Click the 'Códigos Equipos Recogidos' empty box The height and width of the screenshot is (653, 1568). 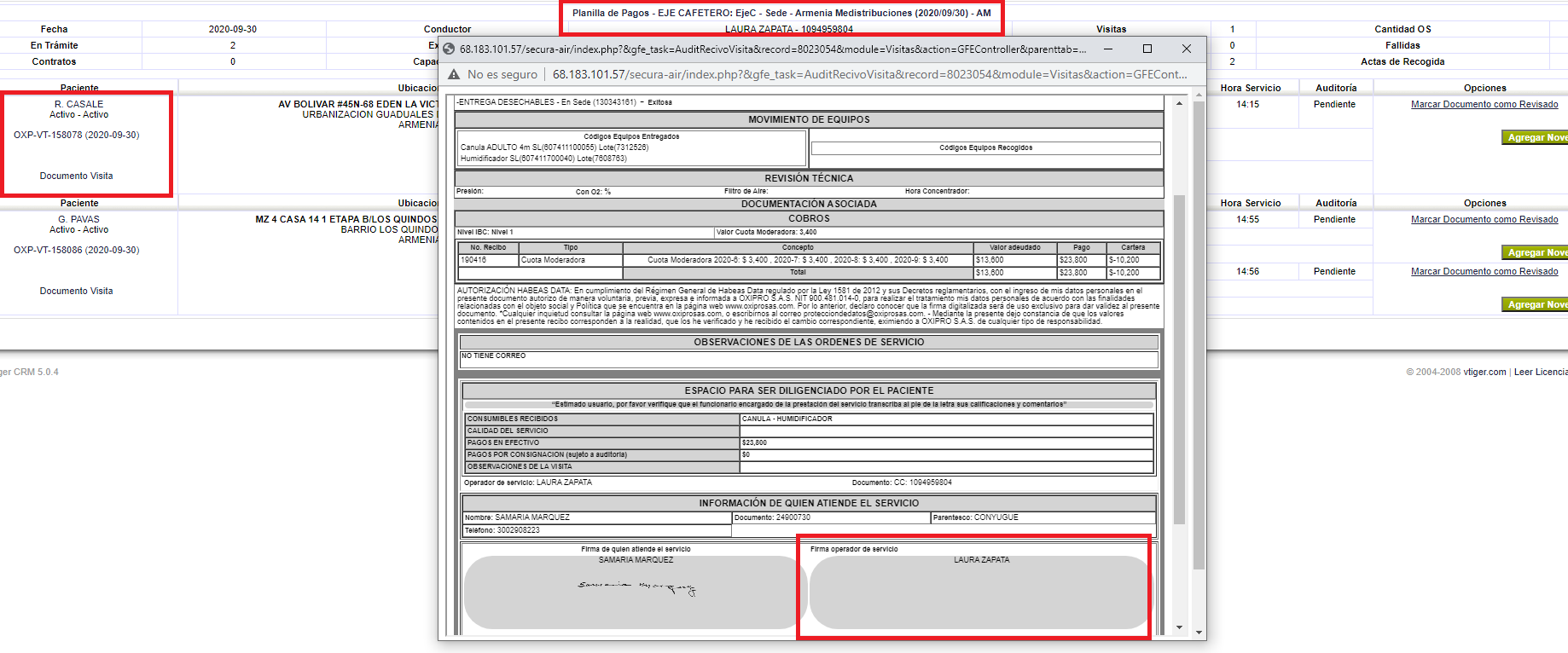coord(985,148)
